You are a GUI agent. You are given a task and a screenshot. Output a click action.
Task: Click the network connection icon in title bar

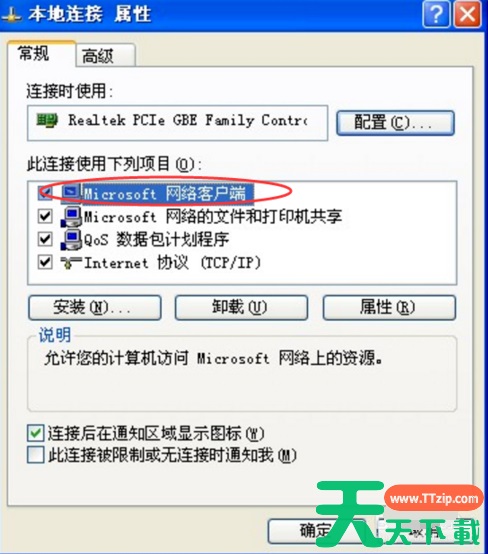(x=12, y=16)
